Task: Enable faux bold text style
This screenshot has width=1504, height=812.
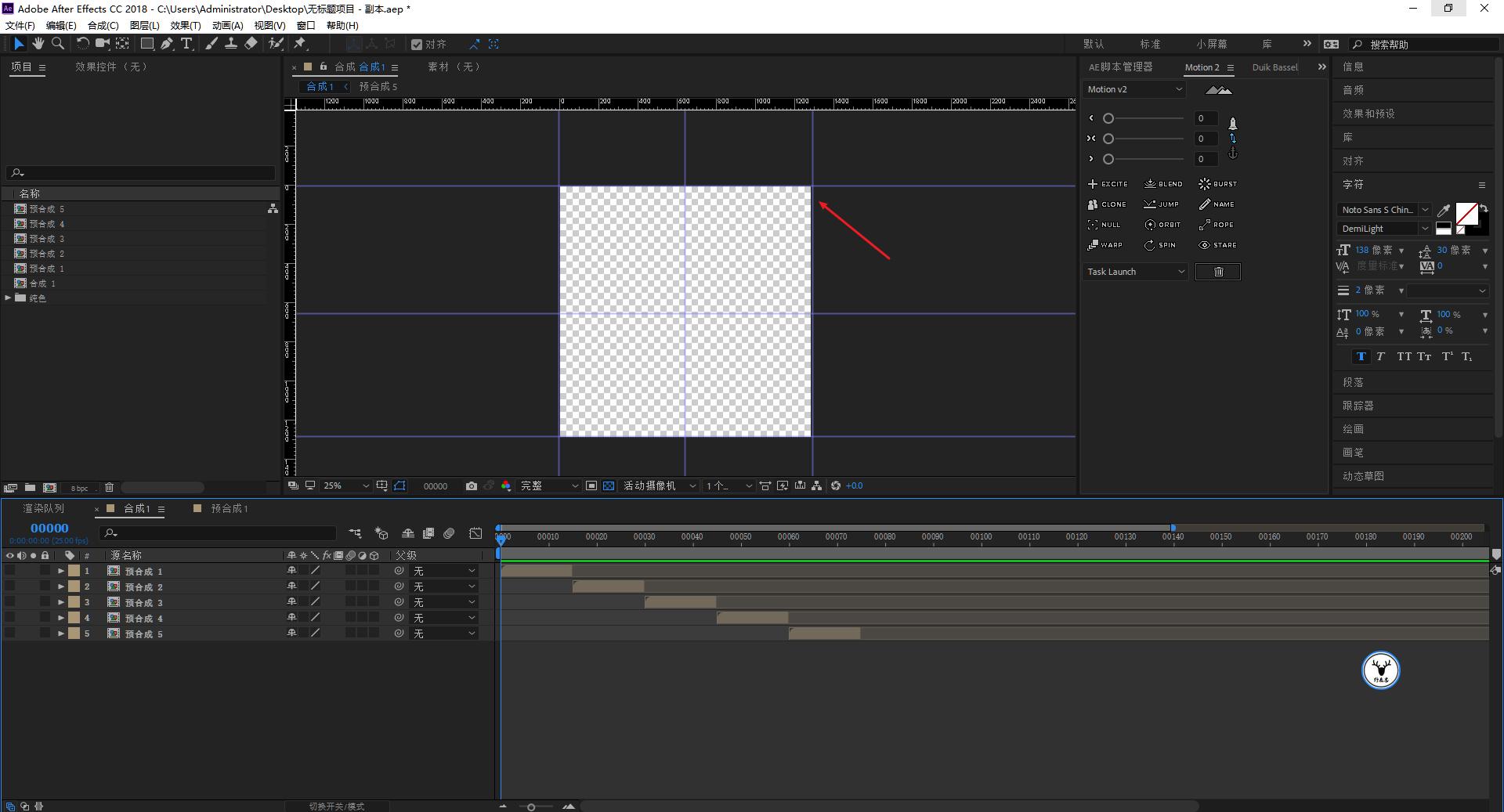Action: click(x=1361, y=356)
